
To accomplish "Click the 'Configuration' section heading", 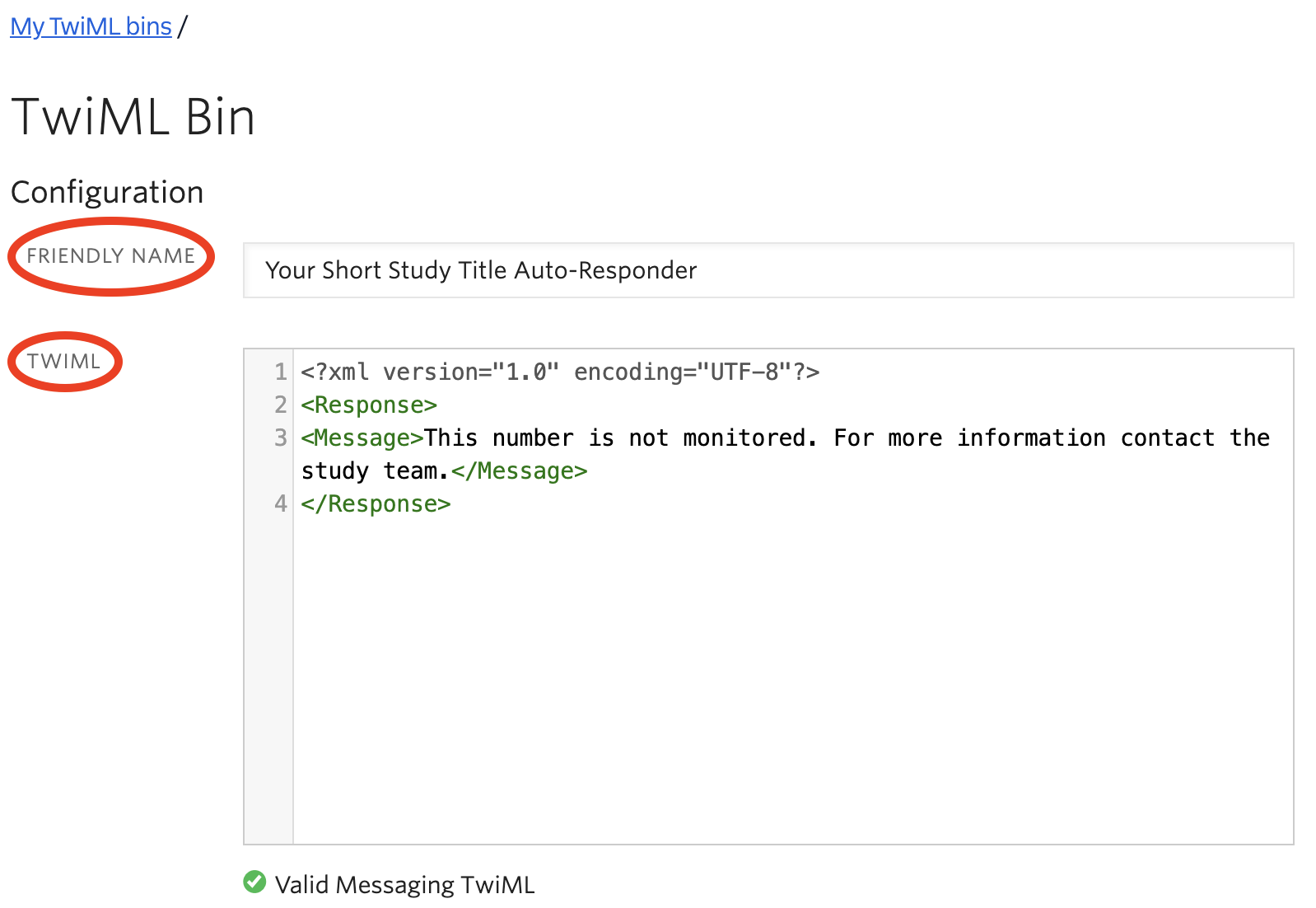I will click(x=107, y=192).
